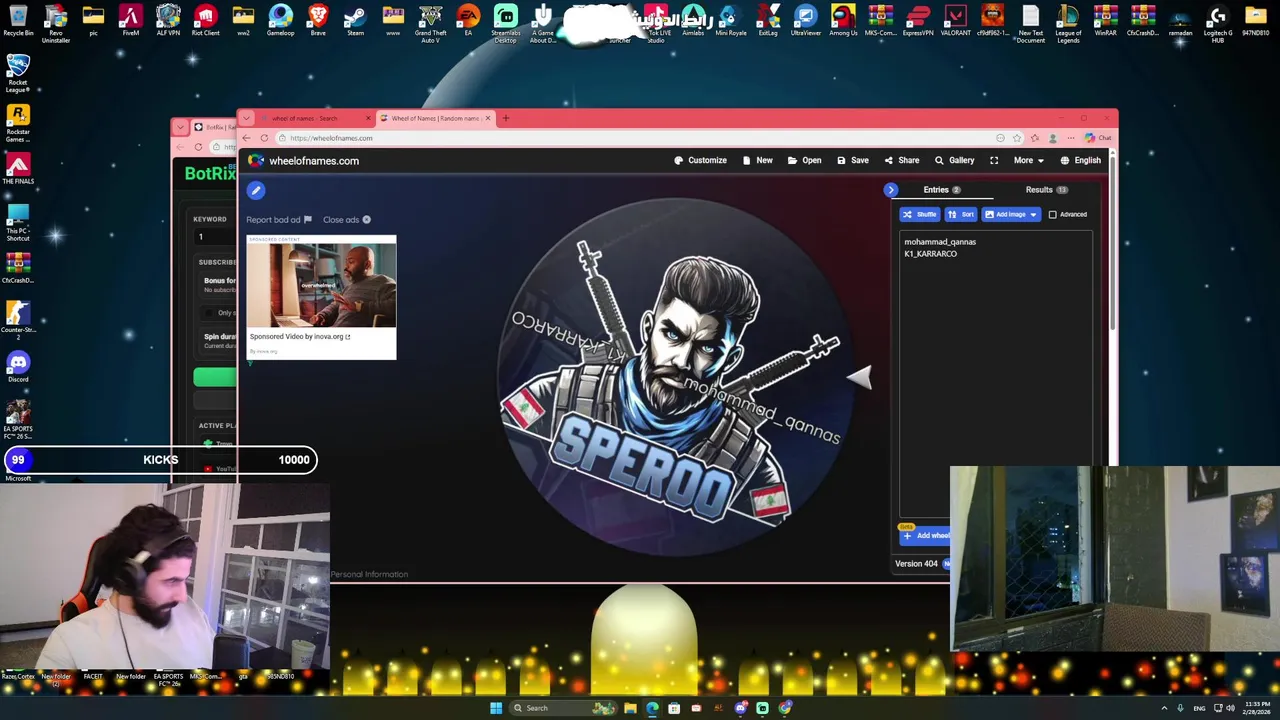
Task: Save the current wheel
Action: [853, 160]
